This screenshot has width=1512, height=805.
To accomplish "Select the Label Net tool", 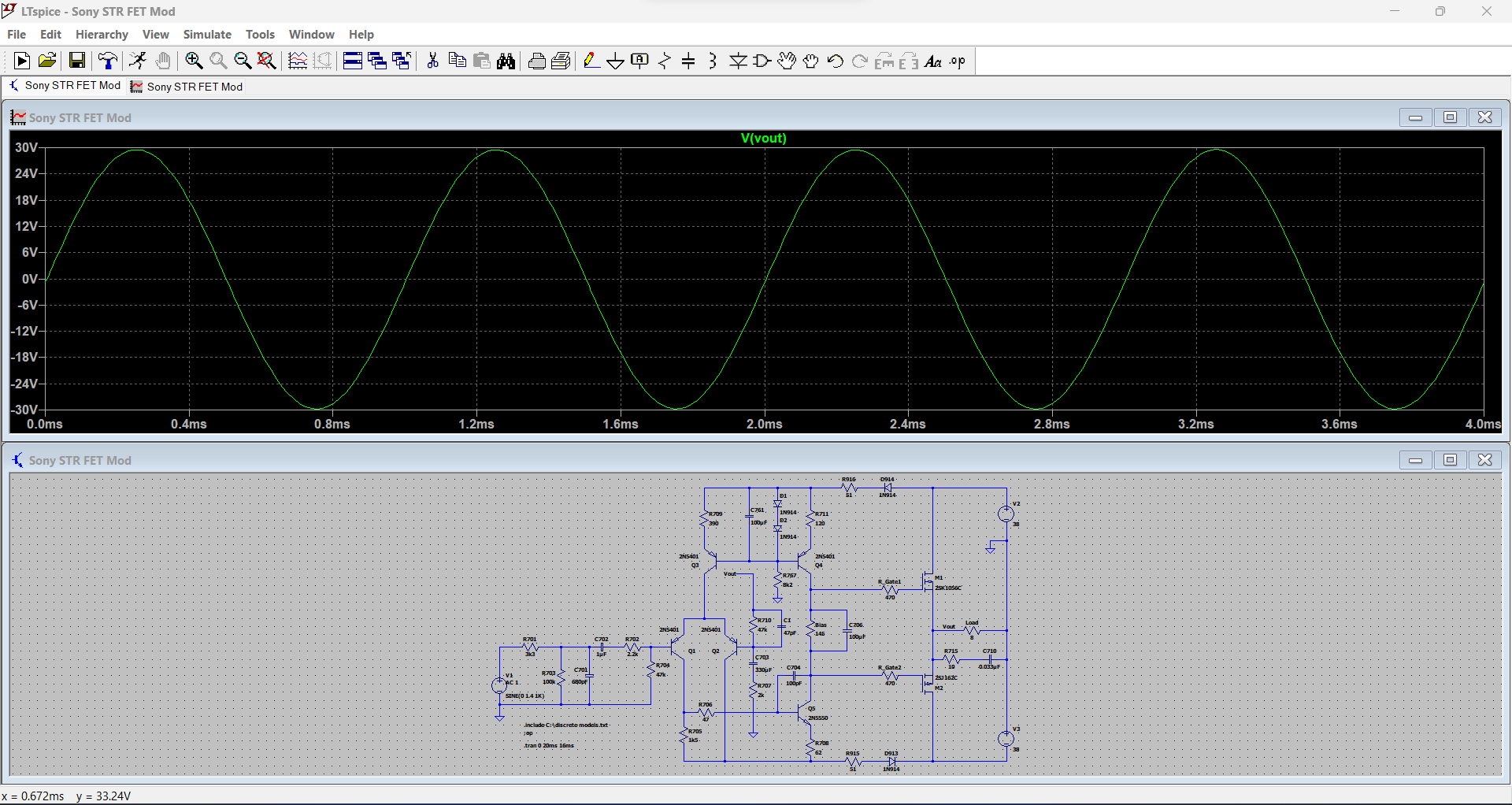I will [640, 61].
